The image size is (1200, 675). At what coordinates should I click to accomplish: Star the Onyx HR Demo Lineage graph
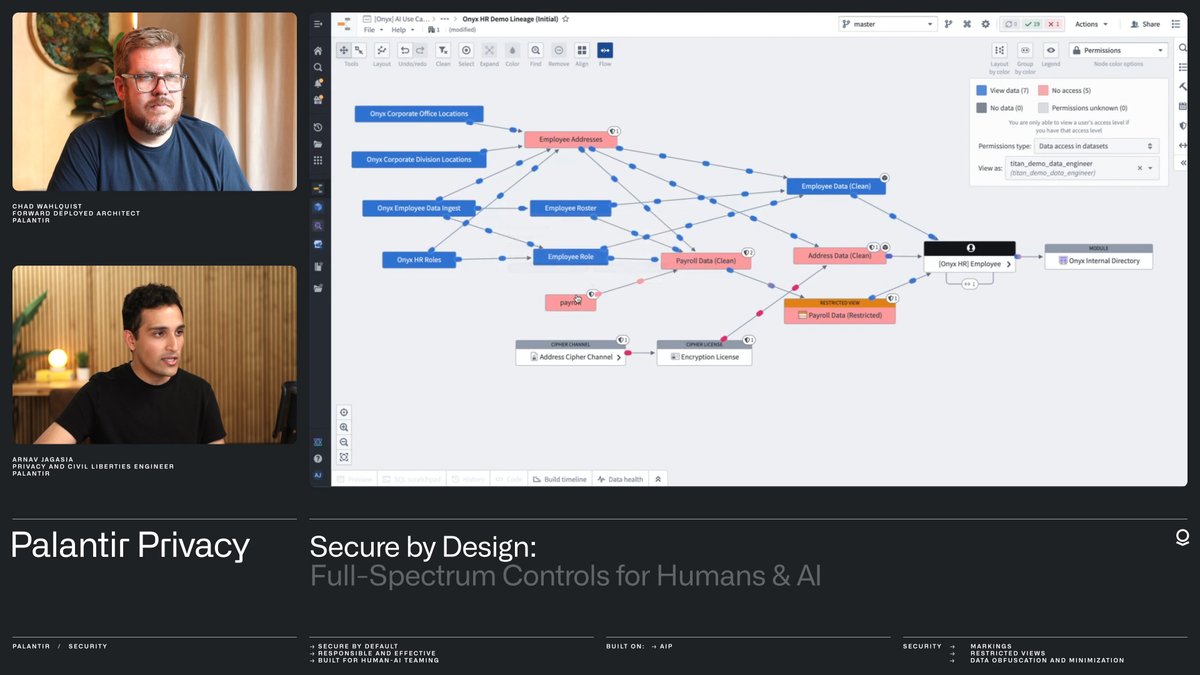pos(566,19)
